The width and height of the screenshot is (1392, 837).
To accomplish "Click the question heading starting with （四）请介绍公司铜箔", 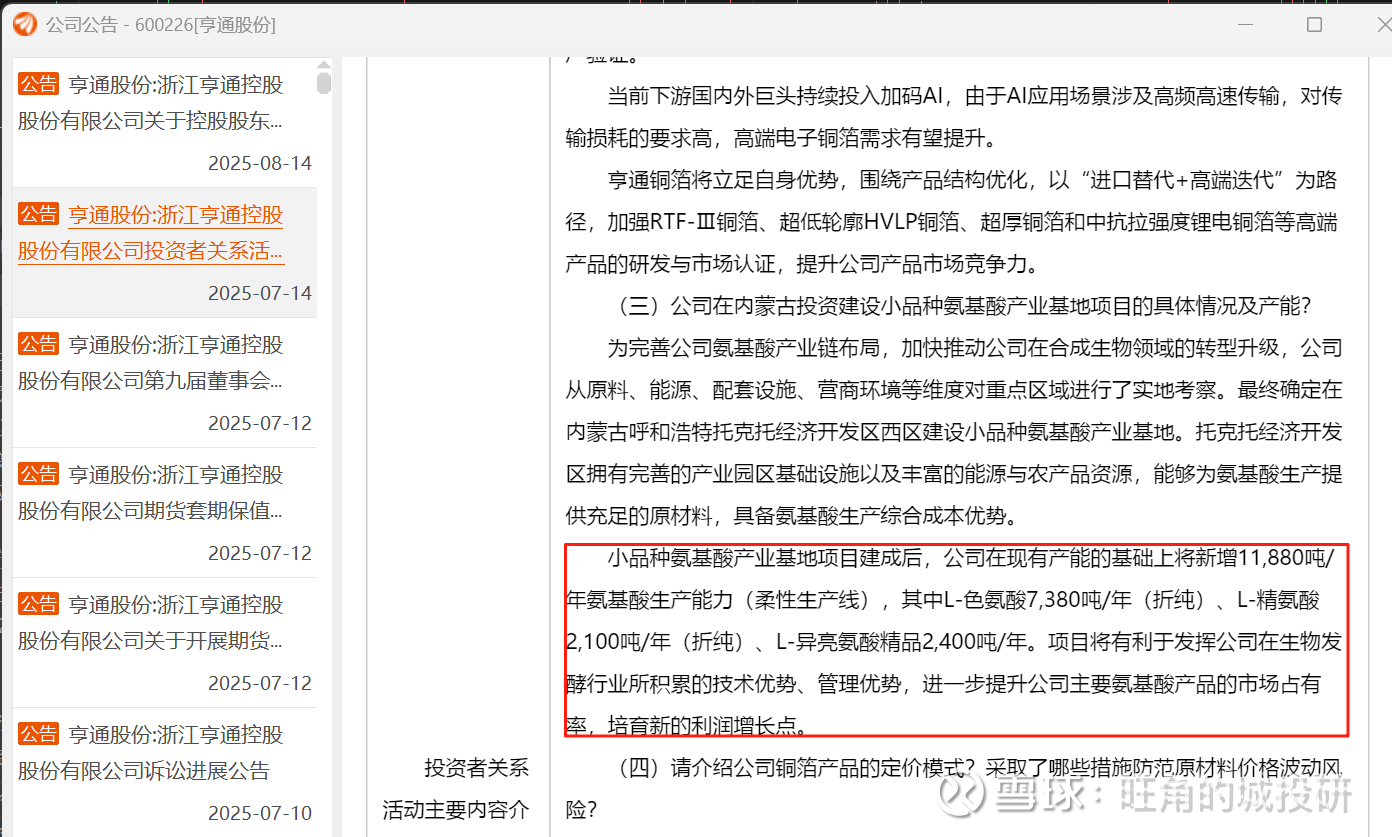I will (975, 768).
